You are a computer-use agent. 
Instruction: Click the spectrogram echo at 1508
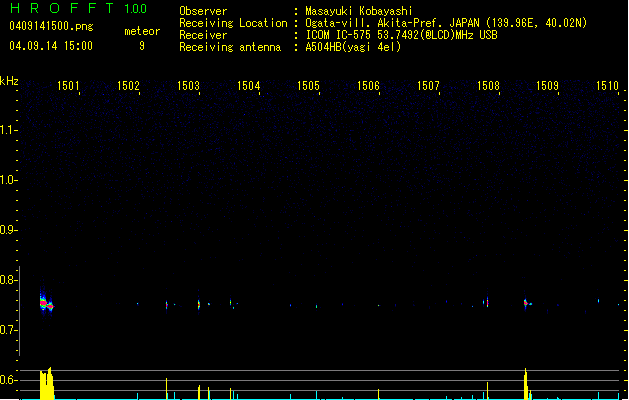coord(487,302)
